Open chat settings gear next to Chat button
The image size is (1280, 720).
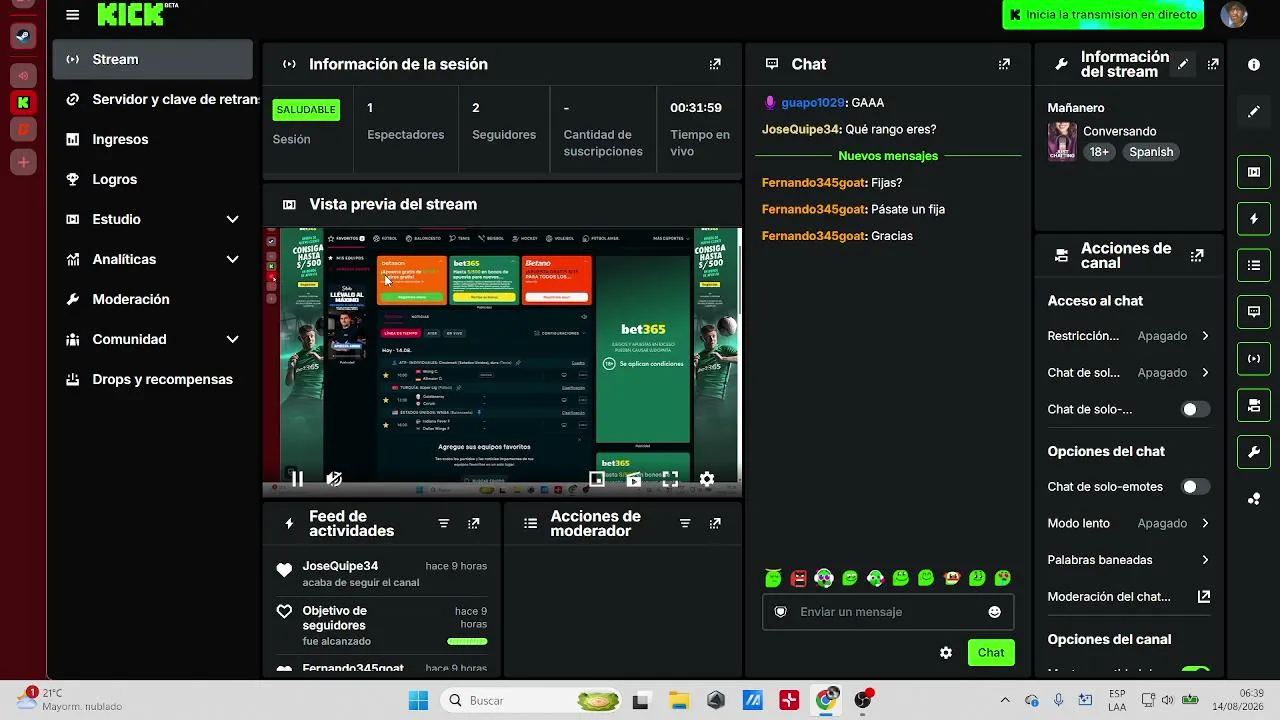click(x=946, y=653)
